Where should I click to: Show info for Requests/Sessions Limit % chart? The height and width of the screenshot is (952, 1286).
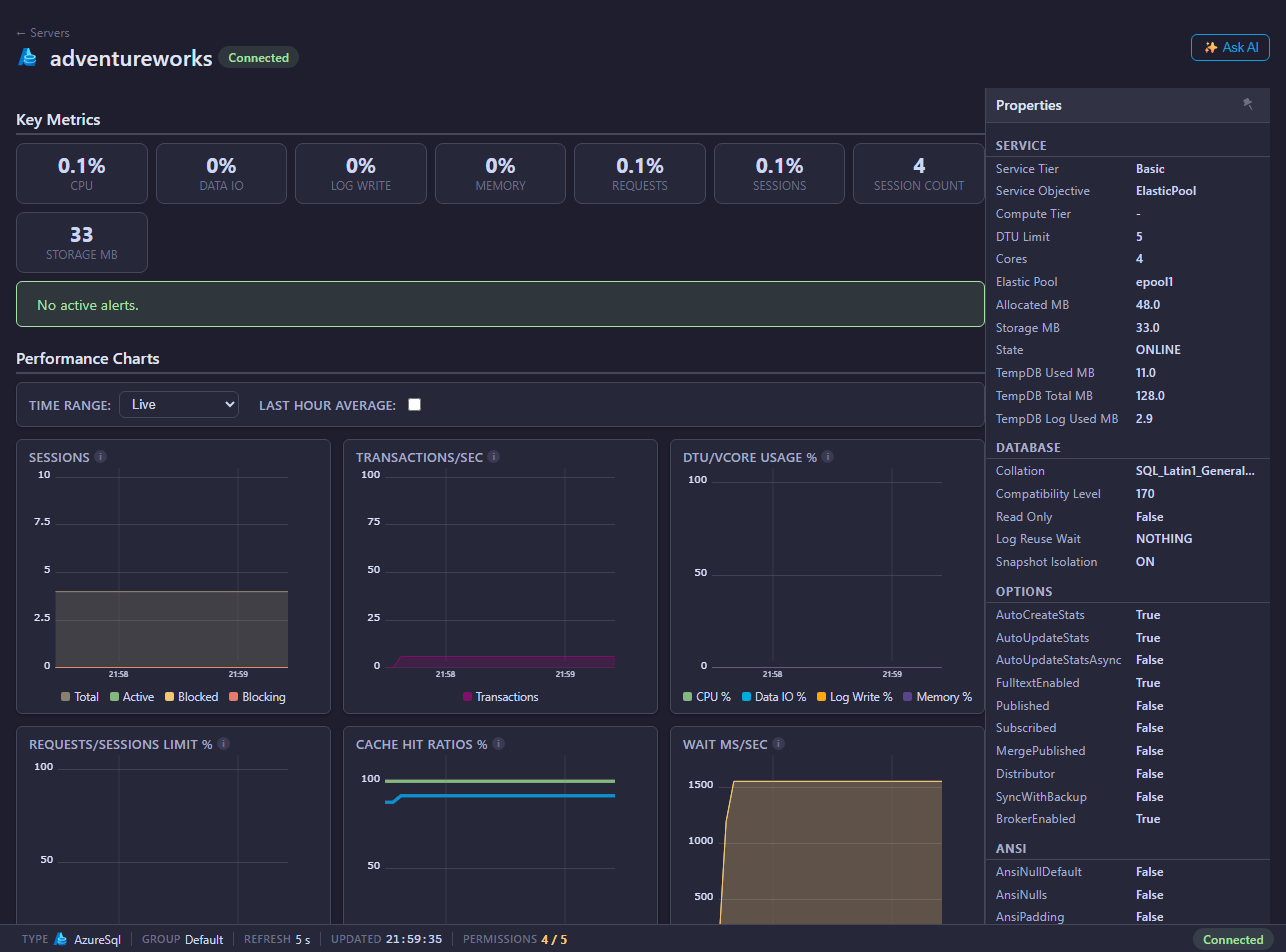[x=224, y=744]
